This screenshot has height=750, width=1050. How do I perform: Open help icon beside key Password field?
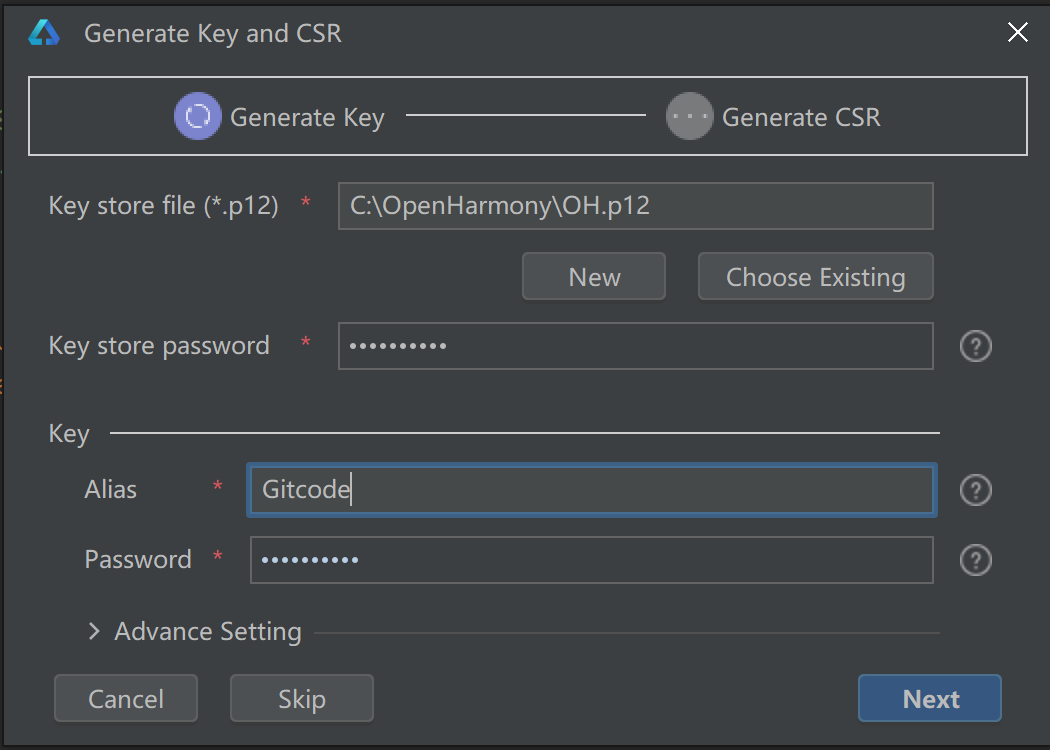point(975,560)
